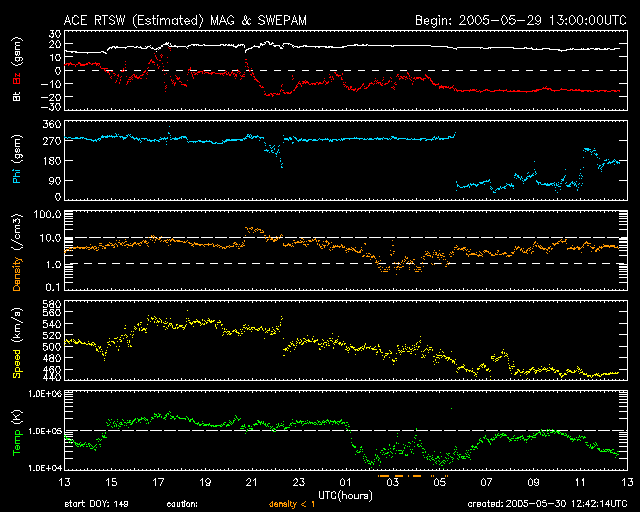Click the "10.0" tick on the Density axis

point(51,238)
